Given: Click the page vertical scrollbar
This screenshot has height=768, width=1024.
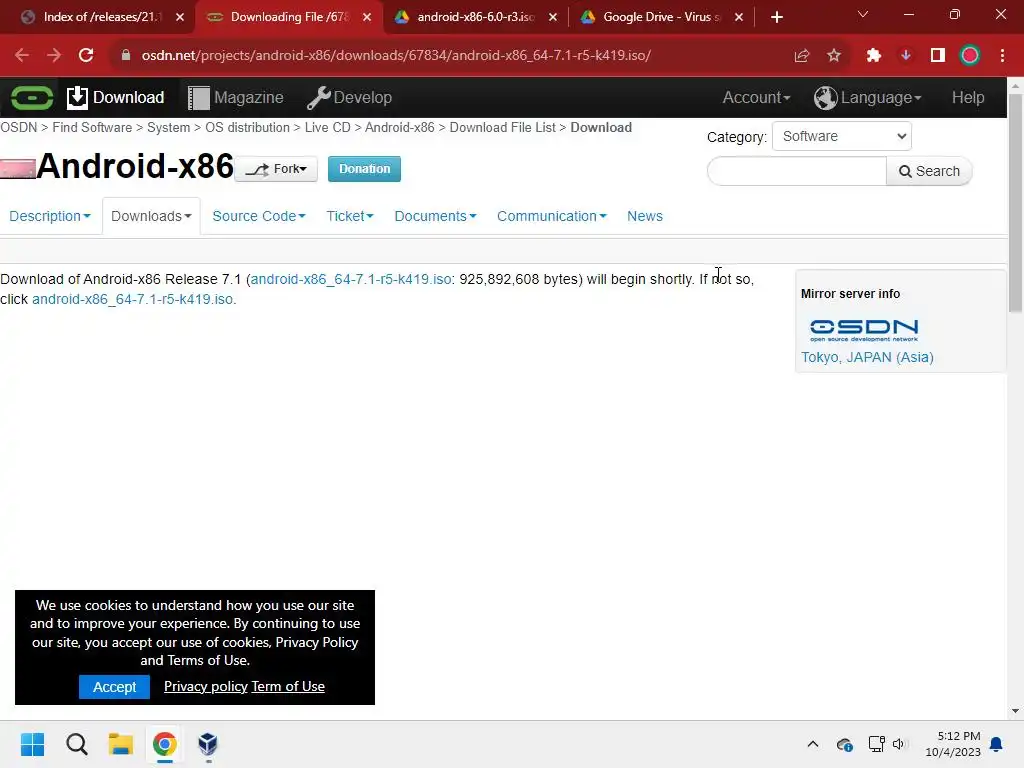Looking at the screenshot, I should coord(1016,203).
